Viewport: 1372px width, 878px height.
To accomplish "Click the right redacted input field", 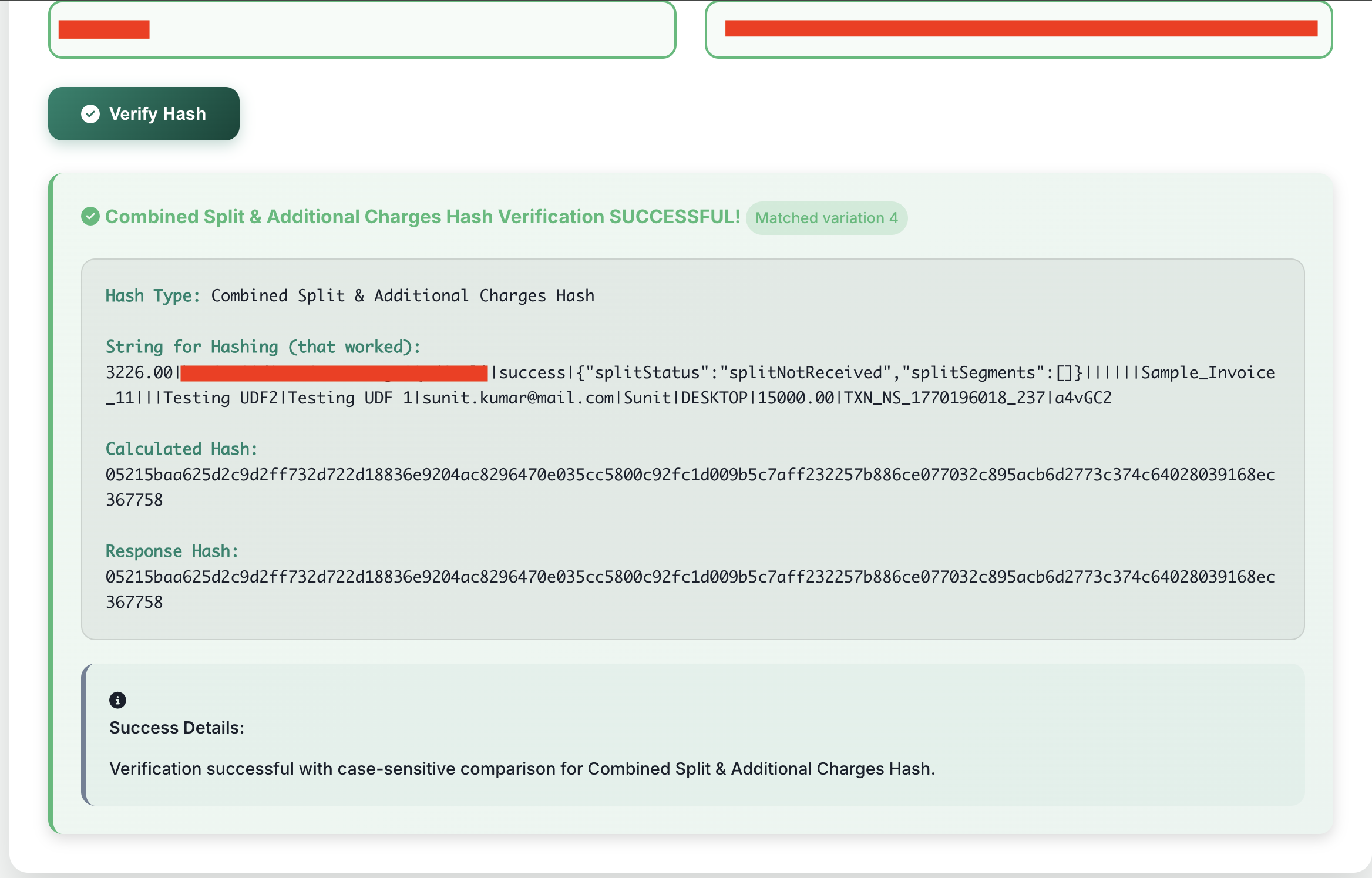I will (x=1018, y=29).
